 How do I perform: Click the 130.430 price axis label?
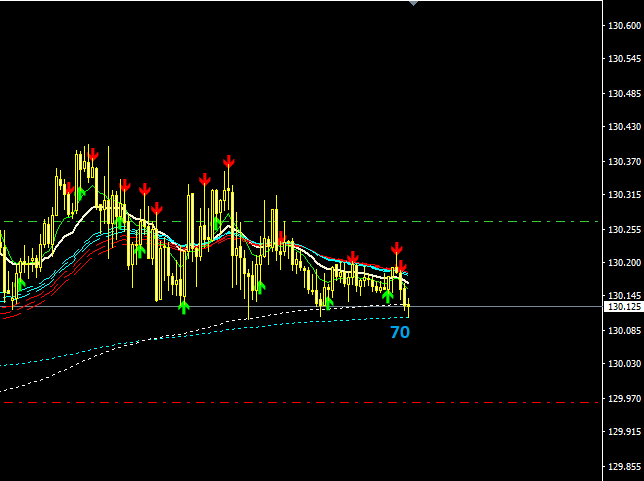point(624,127)
